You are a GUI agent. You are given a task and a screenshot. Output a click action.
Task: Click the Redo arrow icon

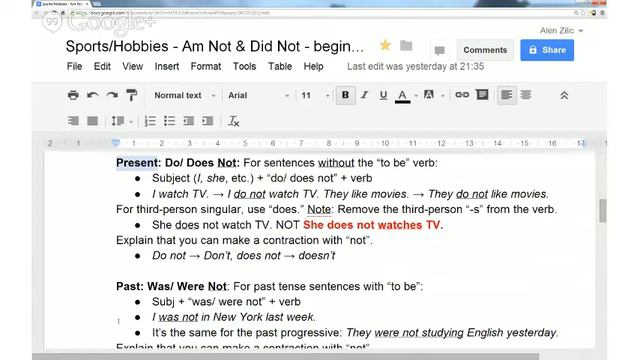coord(112,95)
